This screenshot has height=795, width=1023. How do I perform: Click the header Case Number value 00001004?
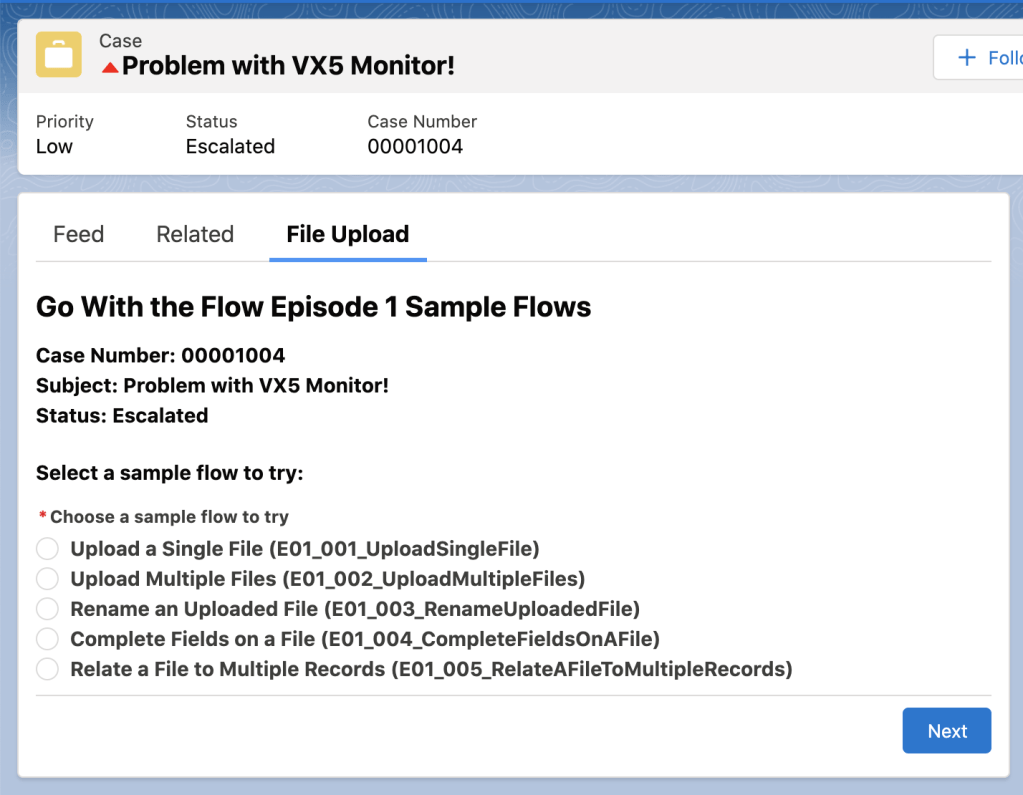click(x=415, y=146)
